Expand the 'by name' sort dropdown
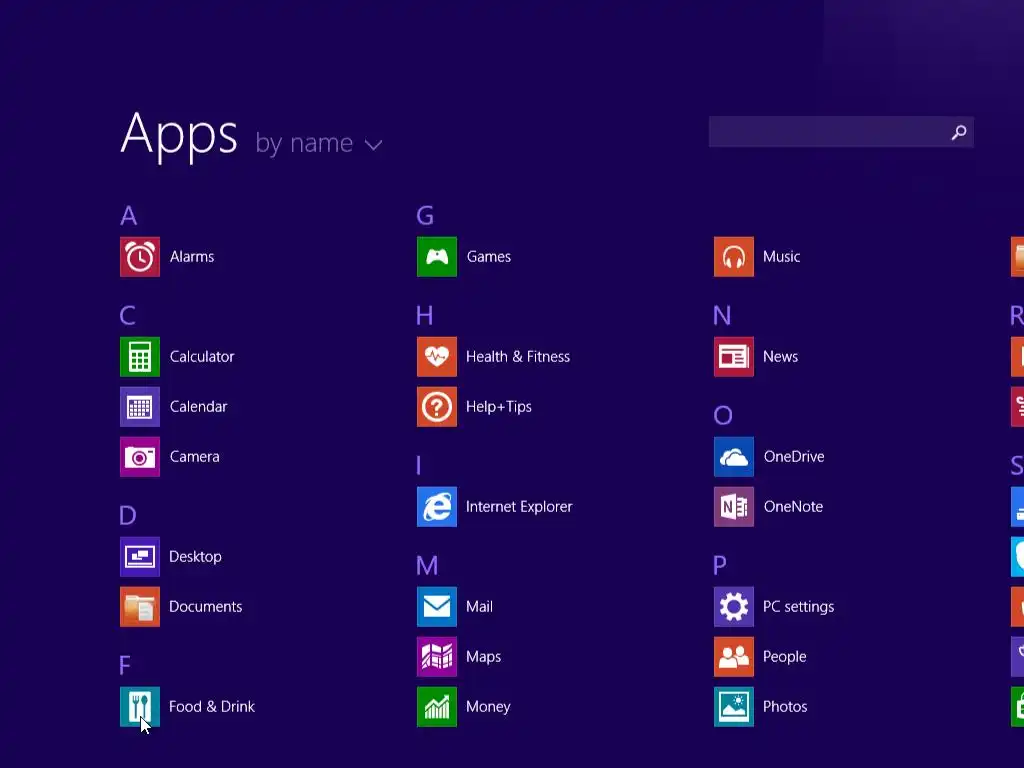 tap(318, 143)
